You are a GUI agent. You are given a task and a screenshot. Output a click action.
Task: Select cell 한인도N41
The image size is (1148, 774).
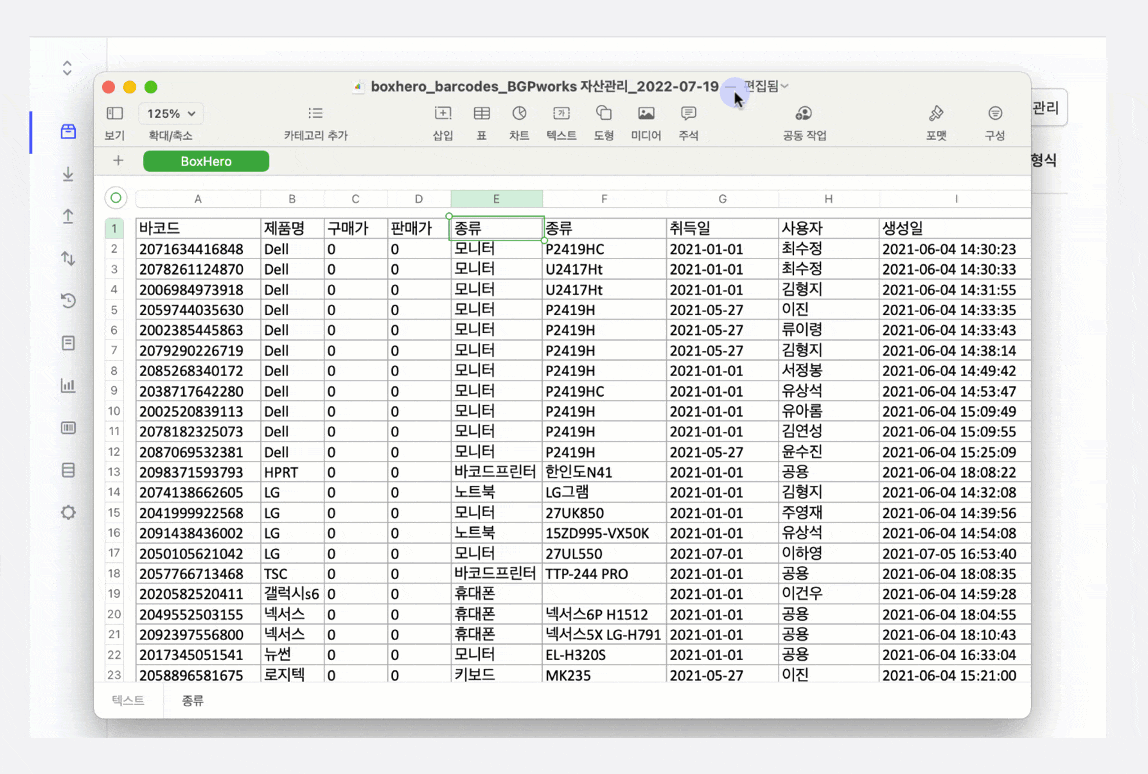pos(604,472)
